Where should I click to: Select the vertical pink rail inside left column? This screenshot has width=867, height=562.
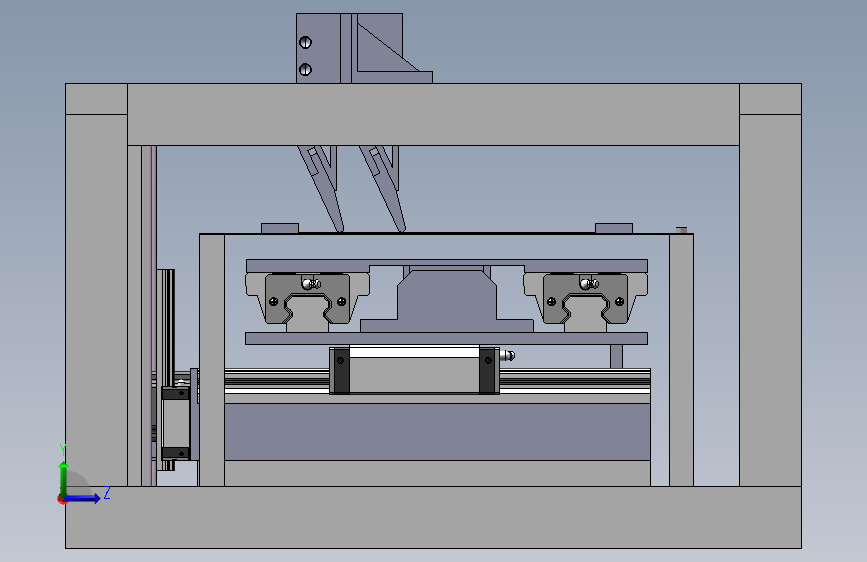coord(149,316)
